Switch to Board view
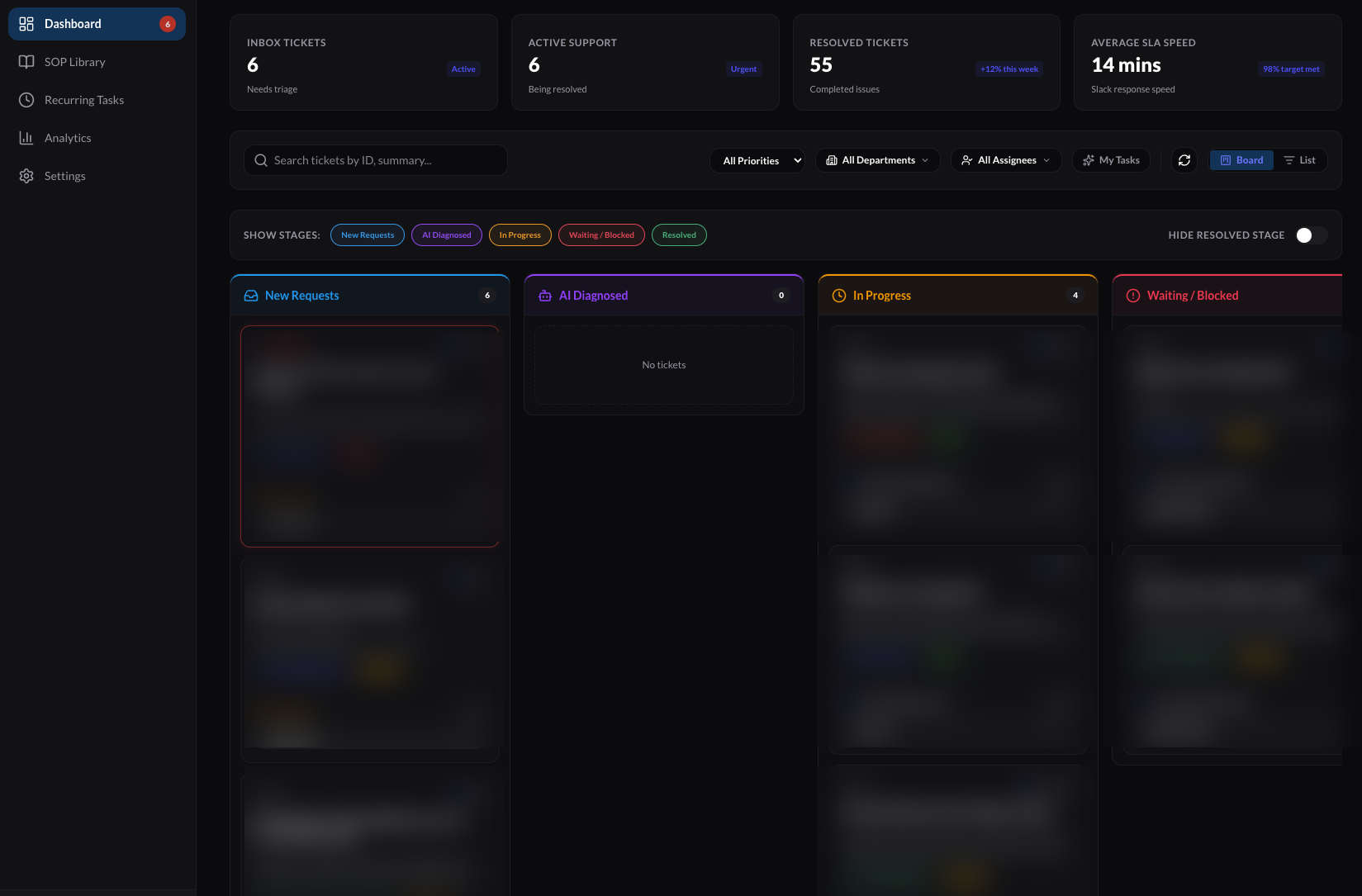This screenshot has height=896, width=1362. click(x=1241, y=160)
